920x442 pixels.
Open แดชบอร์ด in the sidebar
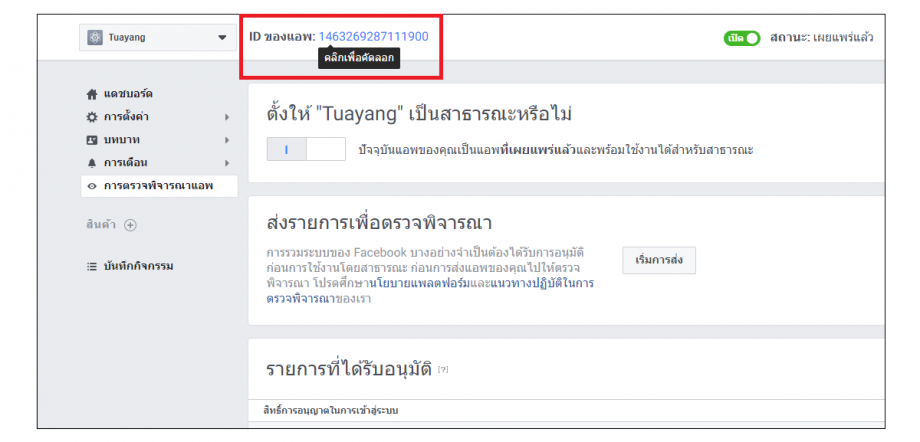[128, 94]
